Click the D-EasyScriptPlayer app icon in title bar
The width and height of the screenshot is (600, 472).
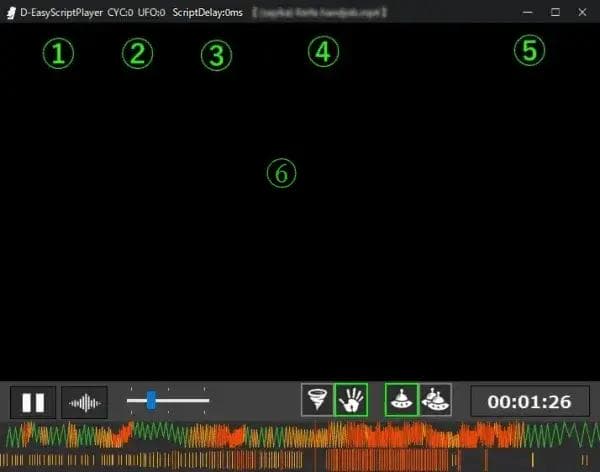tap(10, 12)
